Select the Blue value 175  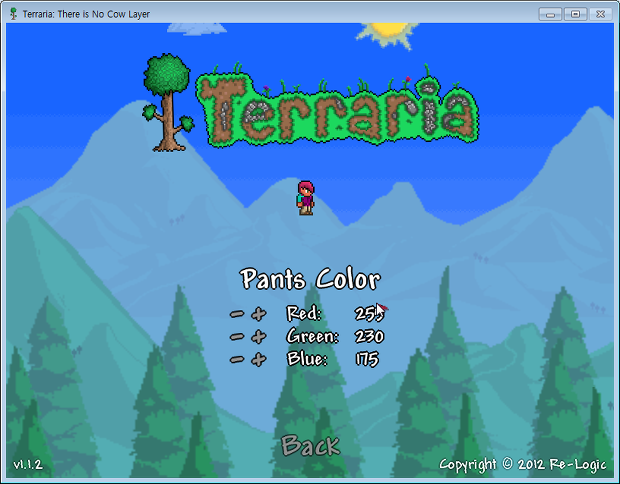(x=367, y=359)
